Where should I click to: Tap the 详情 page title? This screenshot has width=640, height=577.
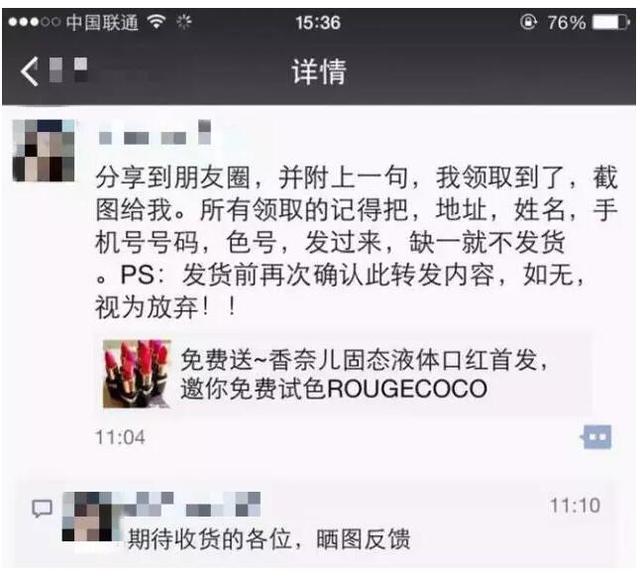click(319, 71)
